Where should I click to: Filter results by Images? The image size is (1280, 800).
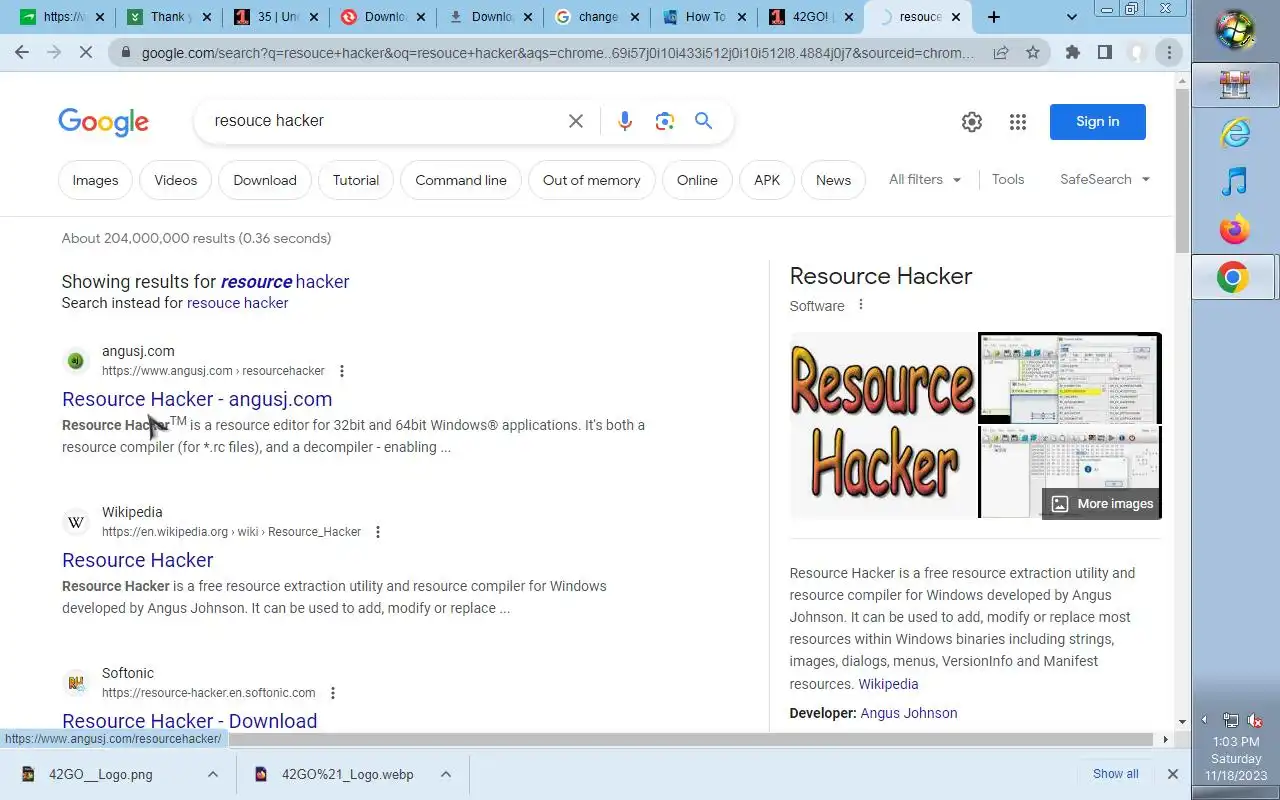point(96,180)
